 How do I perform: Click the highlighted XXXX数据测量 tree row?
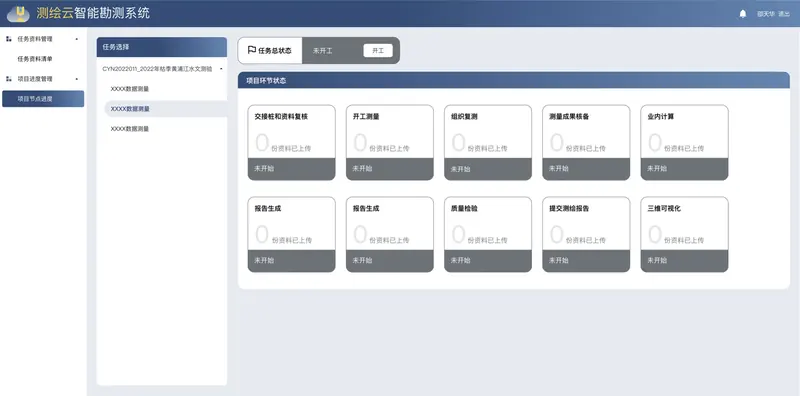click(x=165, y=109)
